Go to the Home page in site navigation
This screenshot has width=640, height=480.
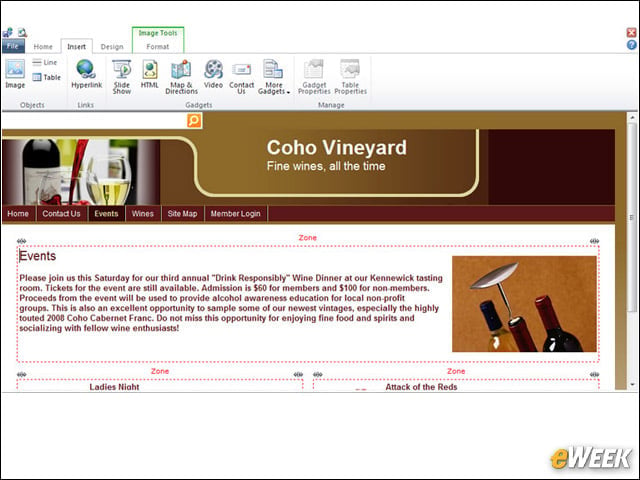pos(18,213)
